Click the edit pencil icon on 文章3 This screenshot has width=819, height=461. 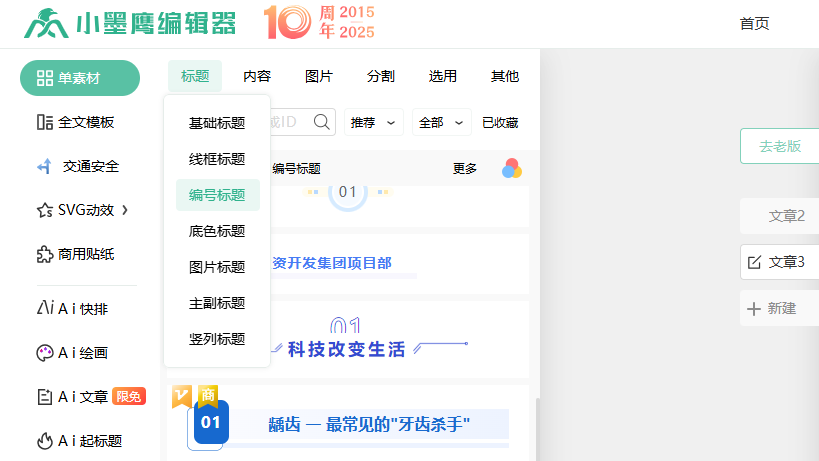(754, 262)
